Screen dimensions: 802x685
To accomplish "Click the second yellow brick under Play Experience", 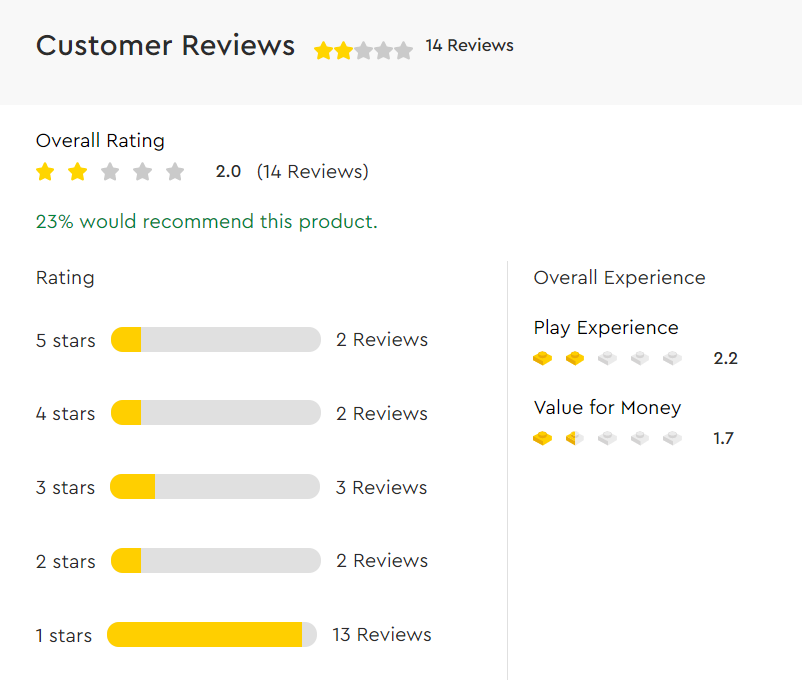I will pos(575,358).
